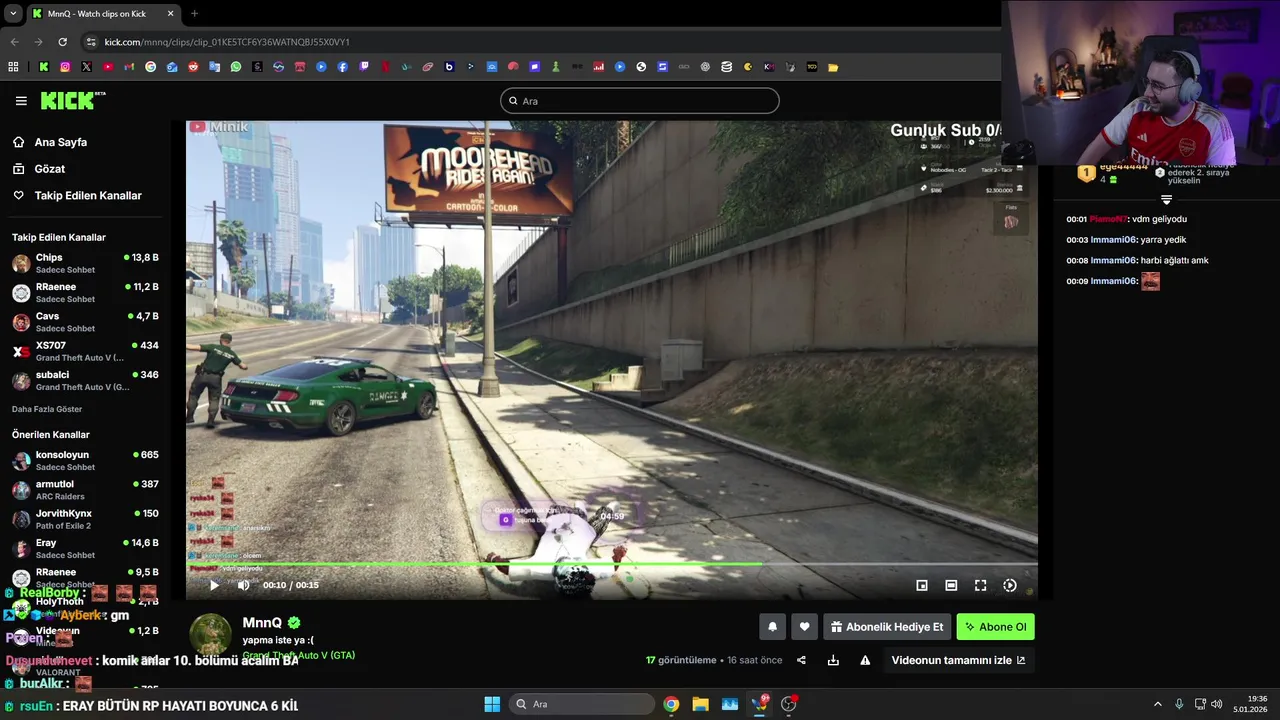Image resolution: width=1280 pixels, height=720 pixels.
Task: Click the emote in Immami06's 00:09 message
Action: pos(1150,282)
